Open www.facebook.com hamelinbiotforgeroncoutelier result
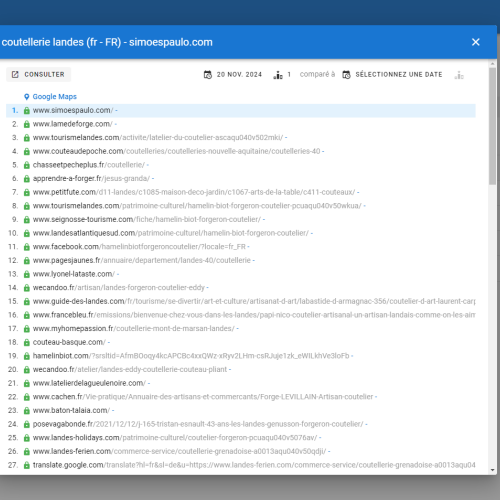The height and width of the screenshot is (500, 500). (139, 247)
